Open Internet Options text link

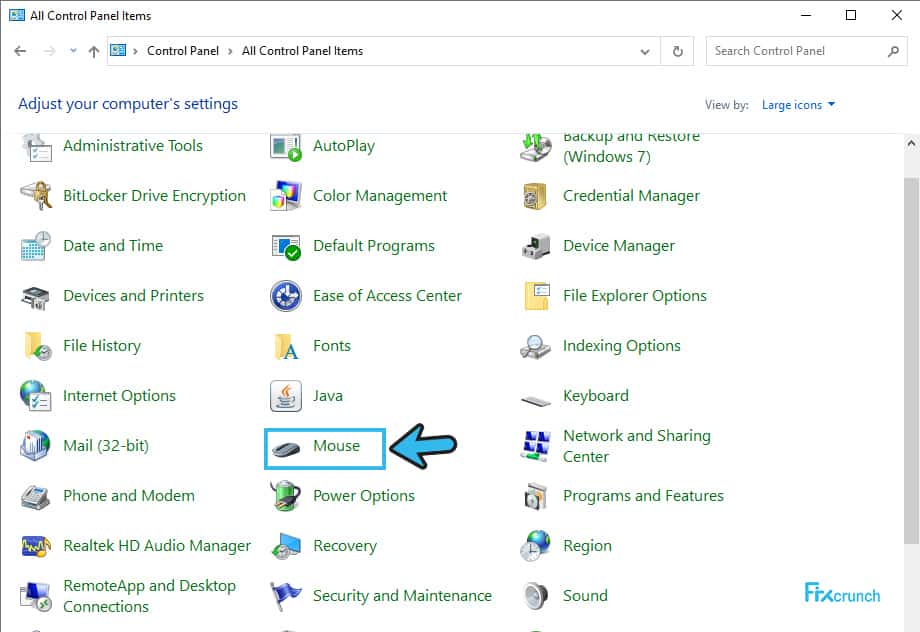[x=119, y=396]
